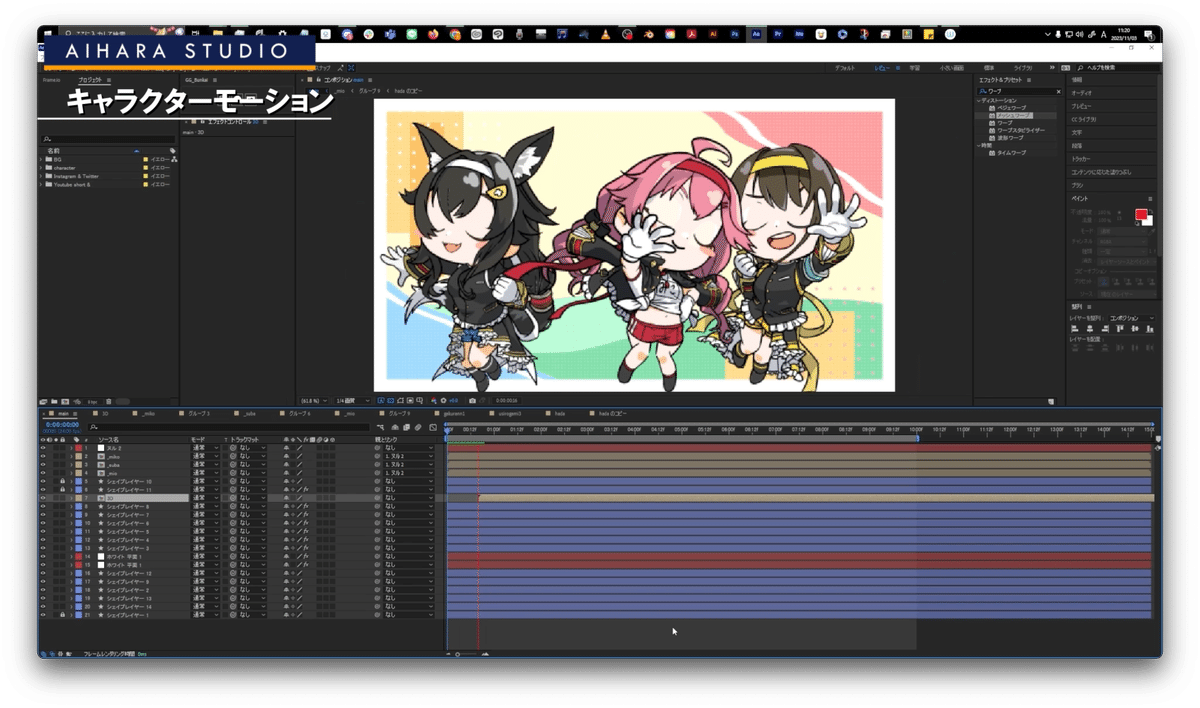Open track matte dropdown for _miko layer

252,456
